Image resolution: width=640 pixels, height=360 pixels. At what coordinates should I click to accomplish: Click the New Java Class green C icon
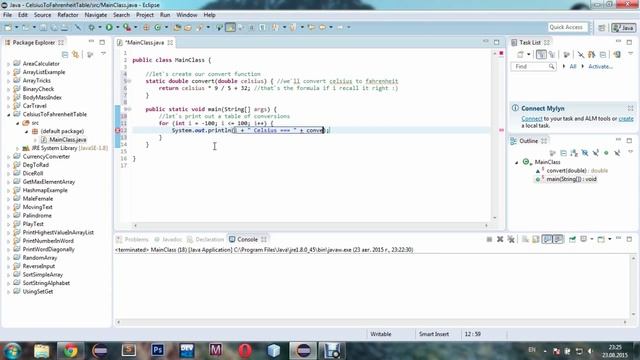coord(158,27)
